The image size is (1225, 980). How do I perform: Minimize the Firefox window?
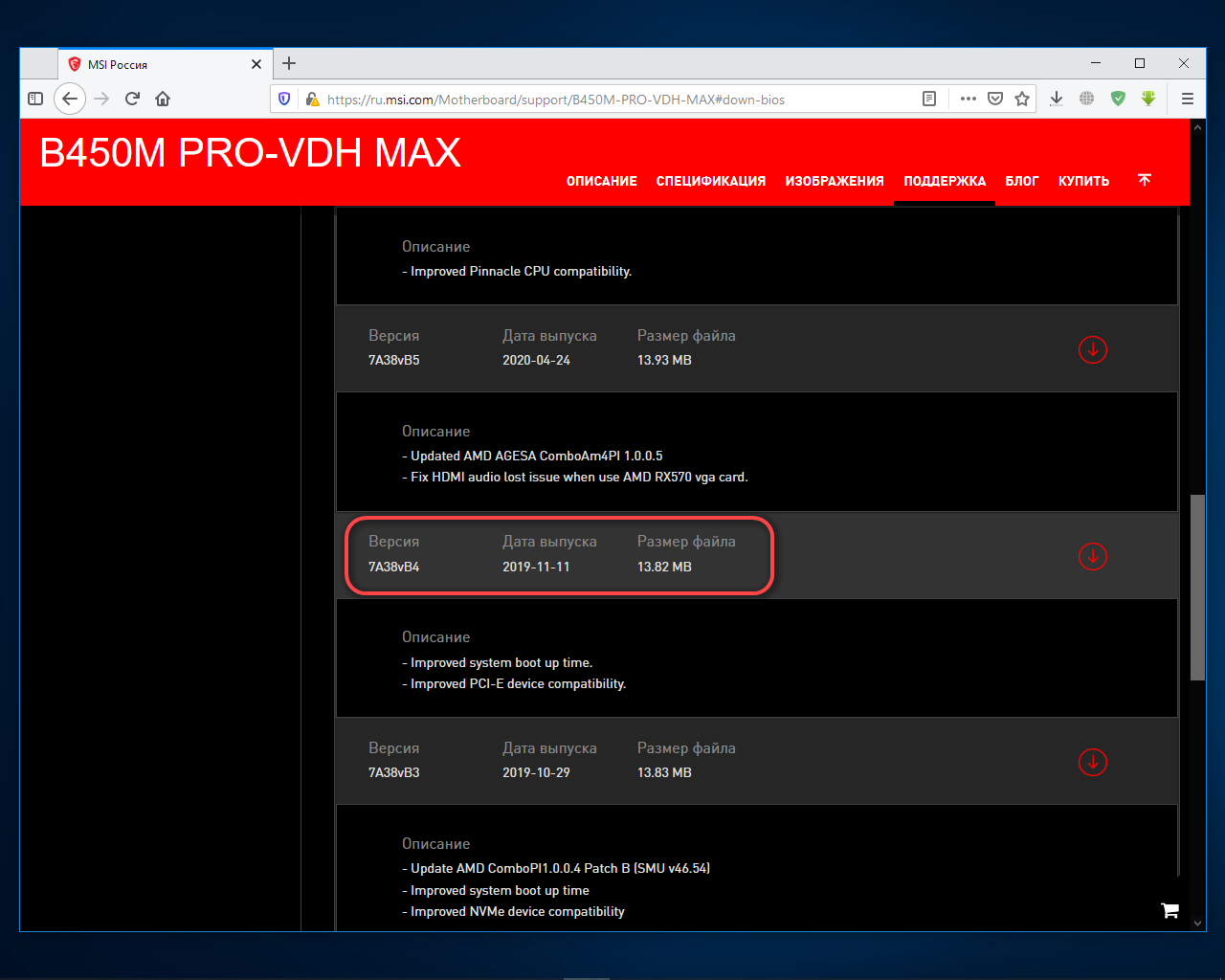coord(1096,63)
